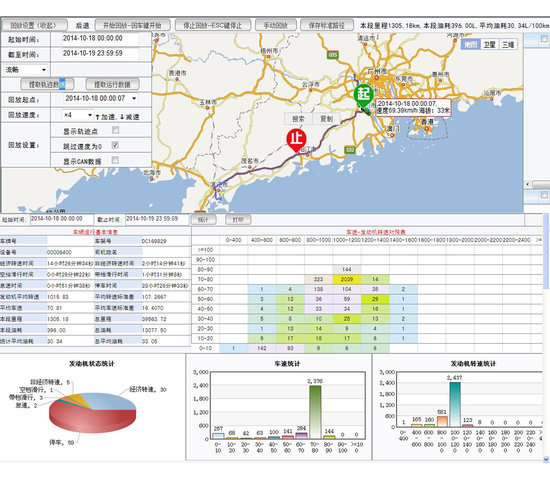Click the tall green 70-80 speed bar
This screenshot has height=480, width=550.
point(315,412)
